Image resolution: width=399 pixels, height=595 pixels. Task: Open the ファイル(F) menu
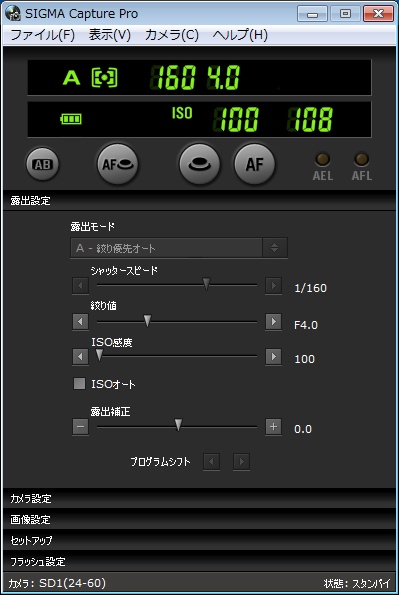(x=43, y=35)
